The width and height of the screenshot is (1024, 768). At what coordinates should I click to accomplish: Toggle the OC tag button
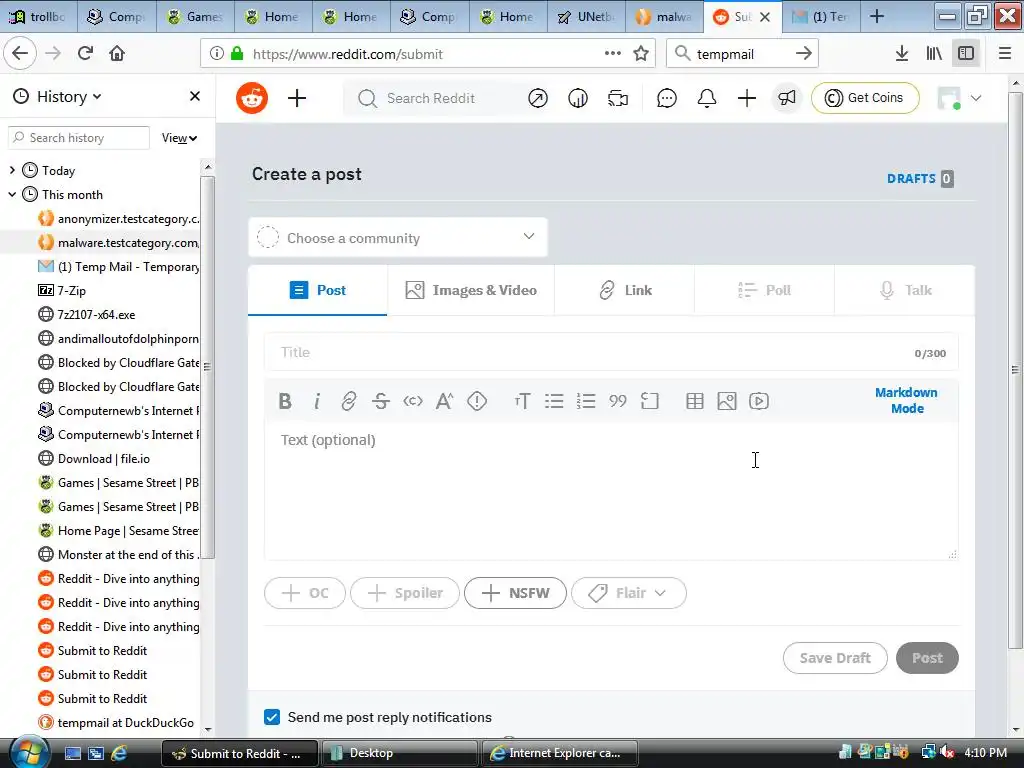coord(305,593)
